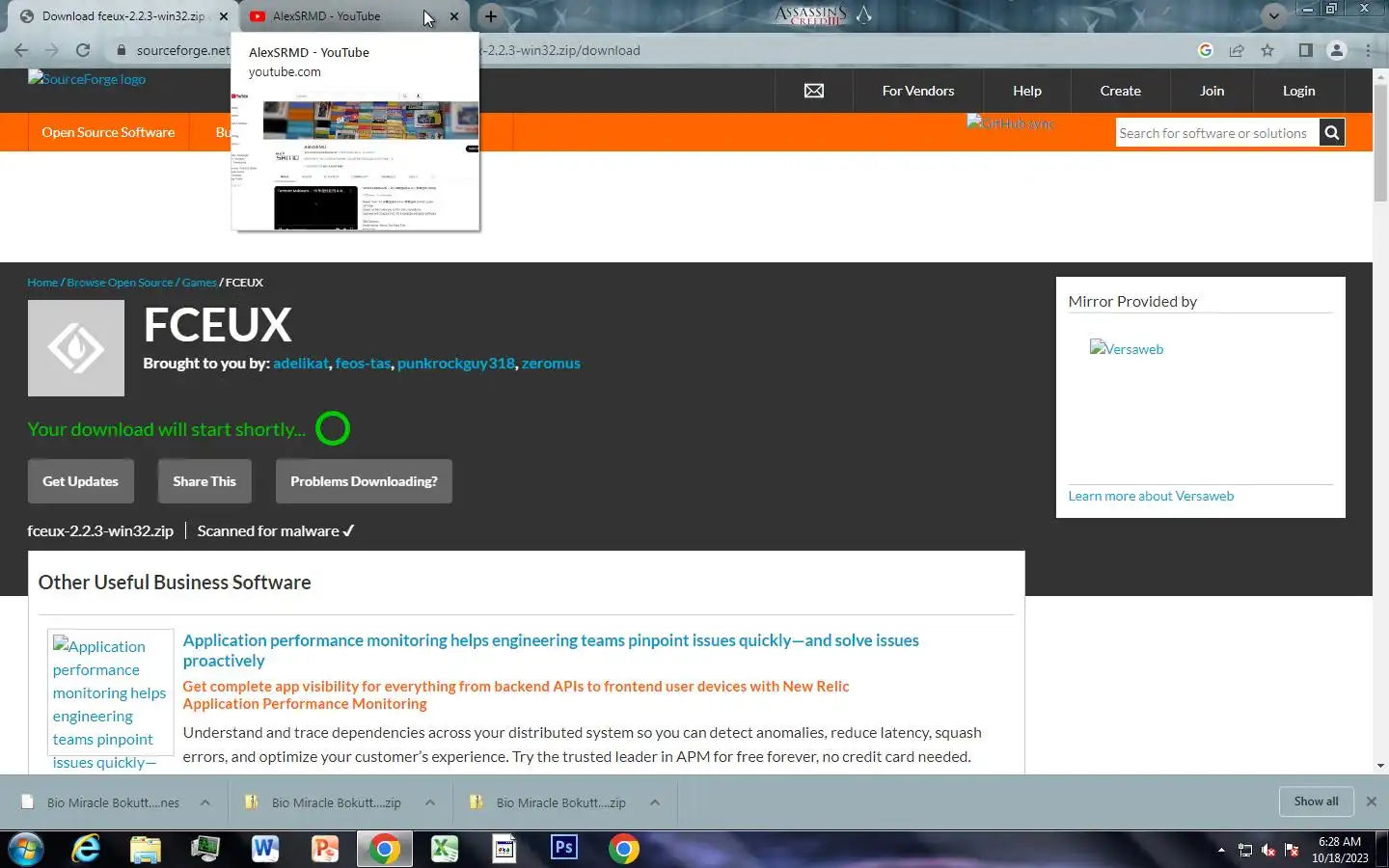
Task: Open Chrome's three-dot menu
Action: pos(1368,50)
